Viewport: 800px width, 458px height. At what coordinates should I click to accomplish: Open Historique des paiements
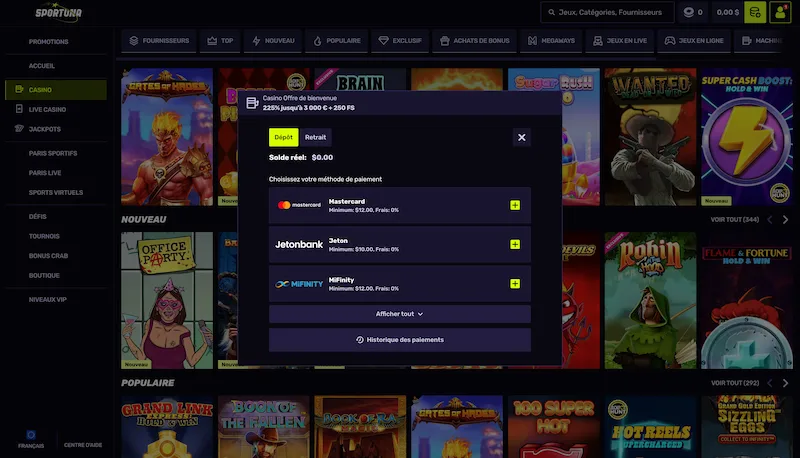[399, 340]
